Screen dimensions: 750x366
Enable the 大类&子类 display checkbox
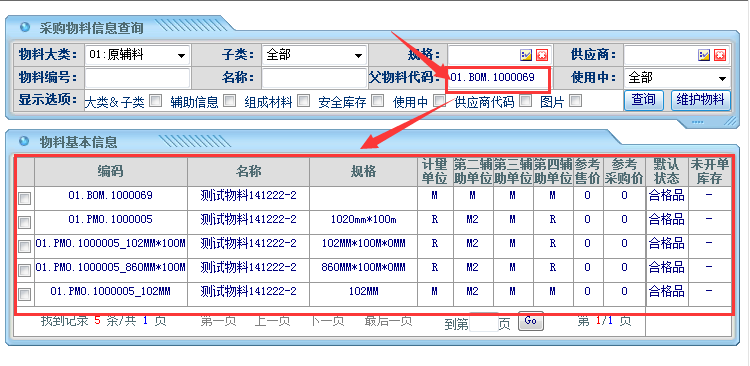click(155, 100)
